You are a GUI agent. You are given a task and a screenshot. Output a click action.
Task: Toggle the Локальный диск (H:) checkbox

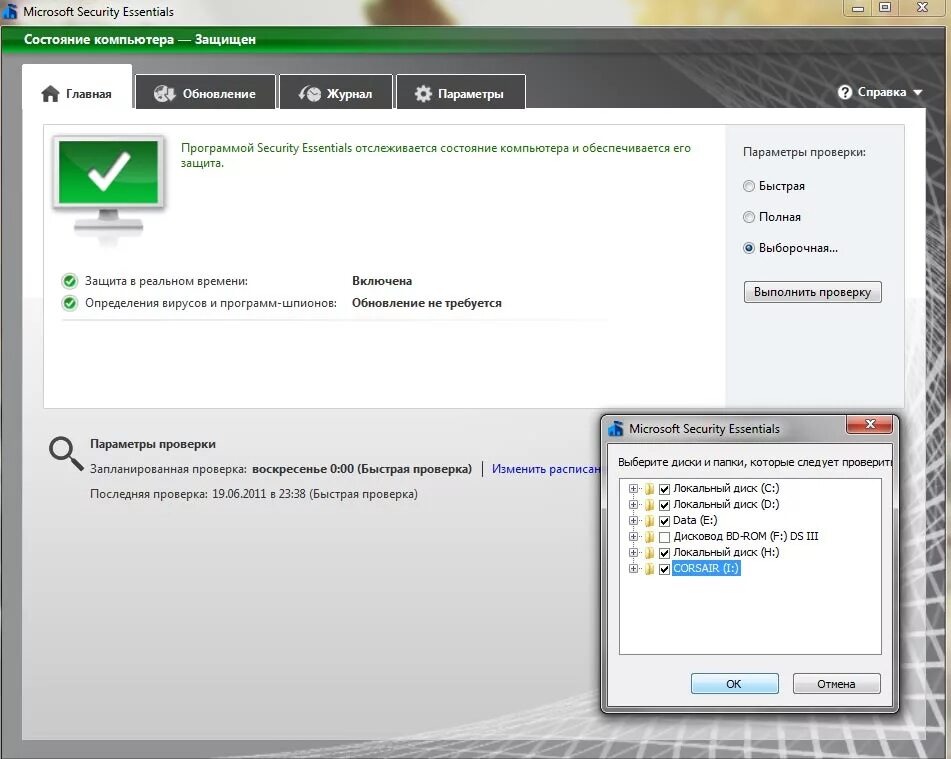[665, 553]
